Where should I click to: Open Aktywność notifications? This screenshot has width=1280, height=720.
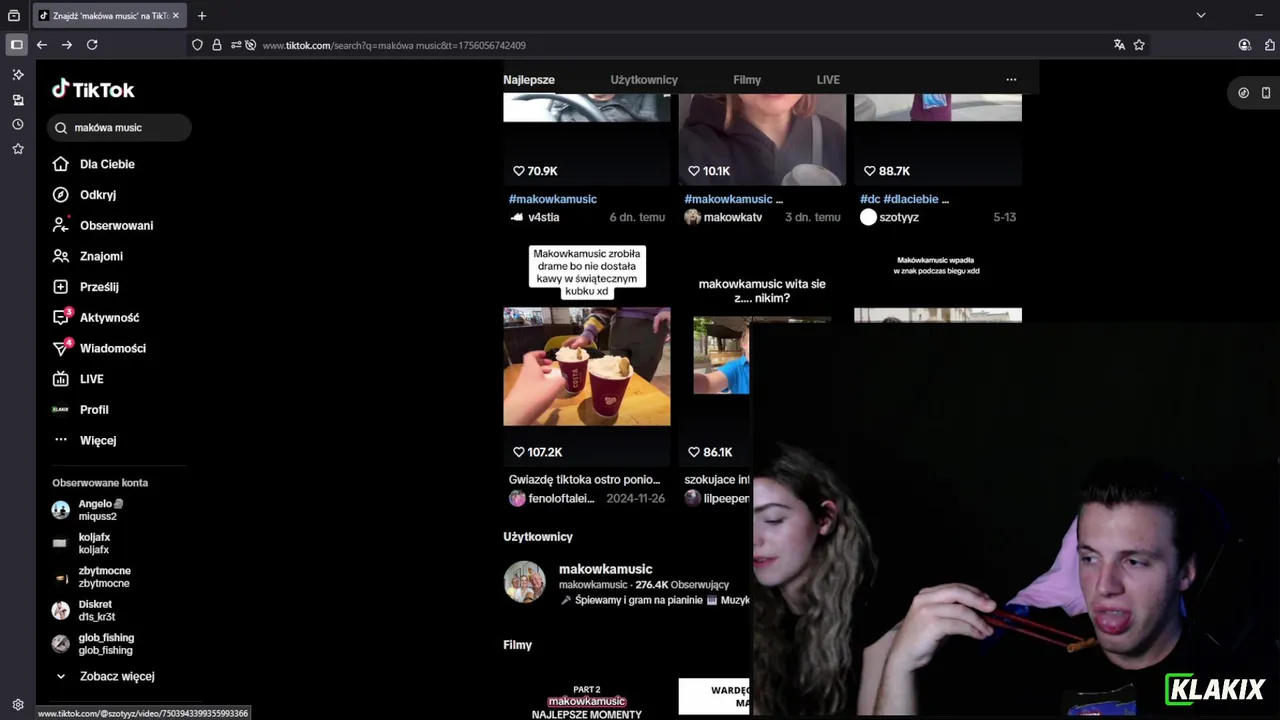[96, 318]
